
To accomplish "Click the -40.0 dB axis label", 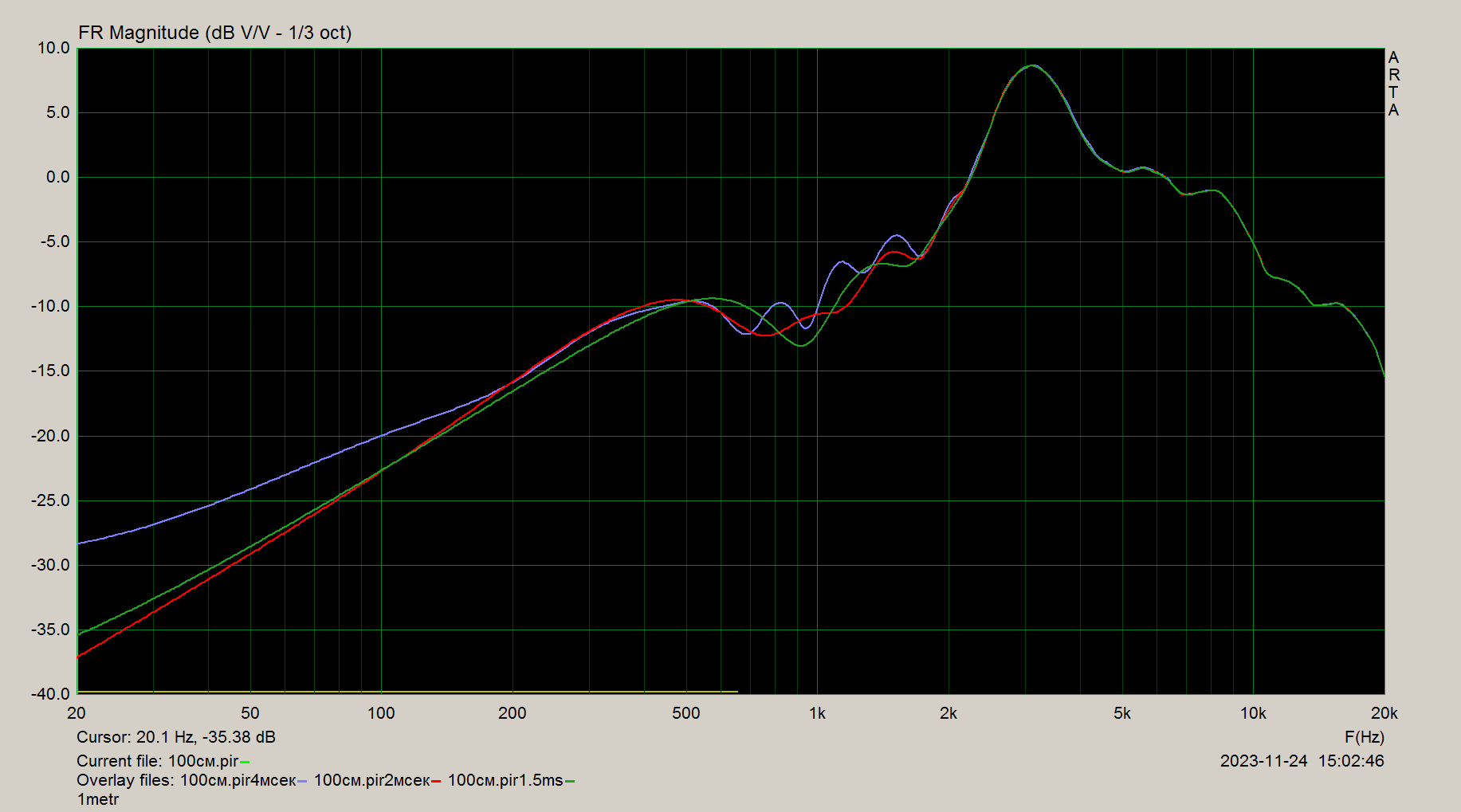I will pos(51,694).
